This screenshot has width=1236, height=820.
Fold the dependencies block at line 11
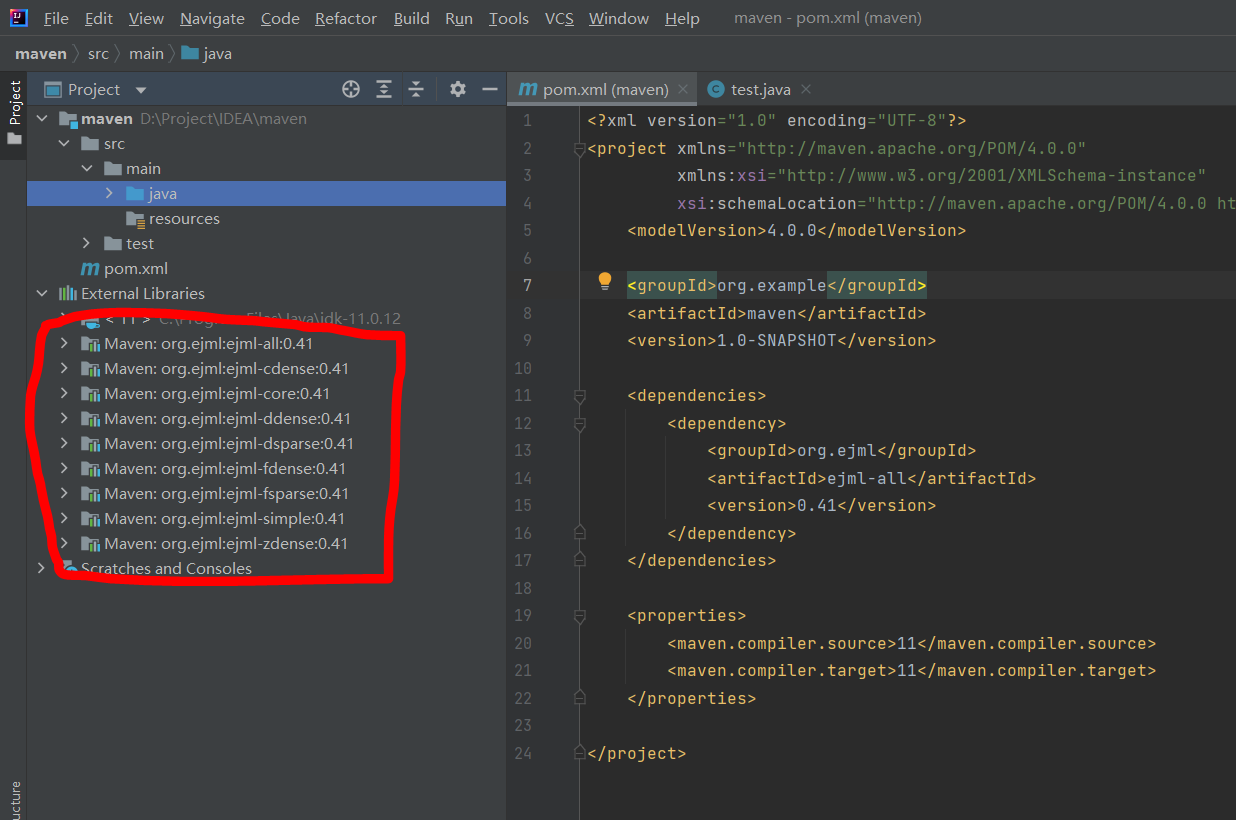579,396
